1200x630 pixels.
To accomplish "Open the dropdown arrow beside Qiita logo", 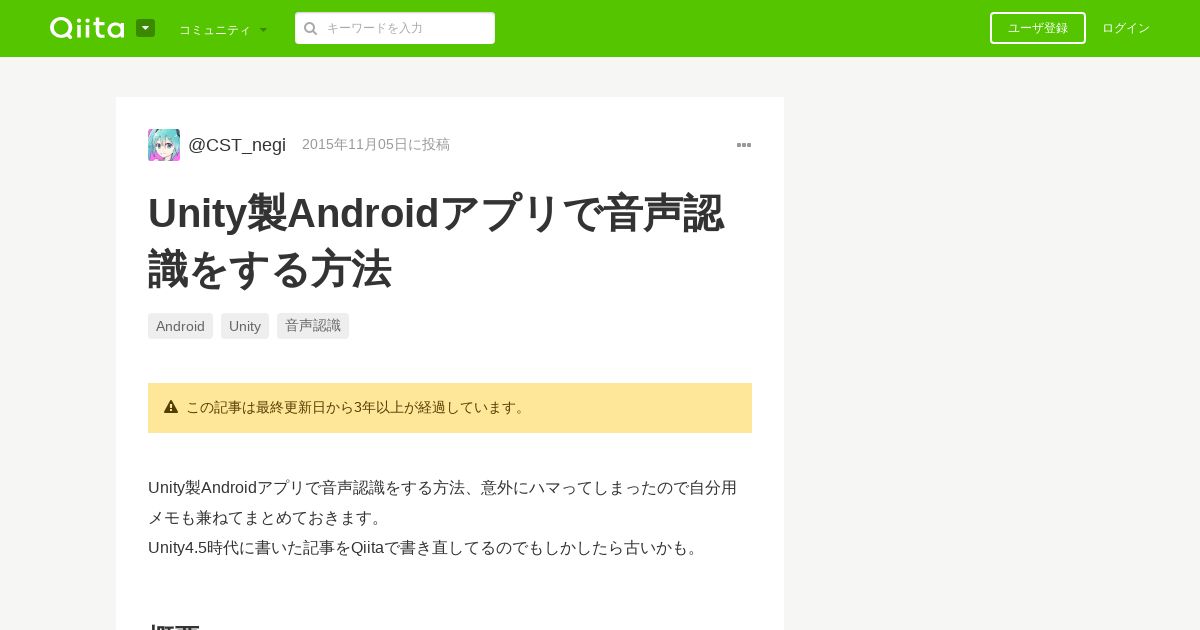I will click(145, 28).
